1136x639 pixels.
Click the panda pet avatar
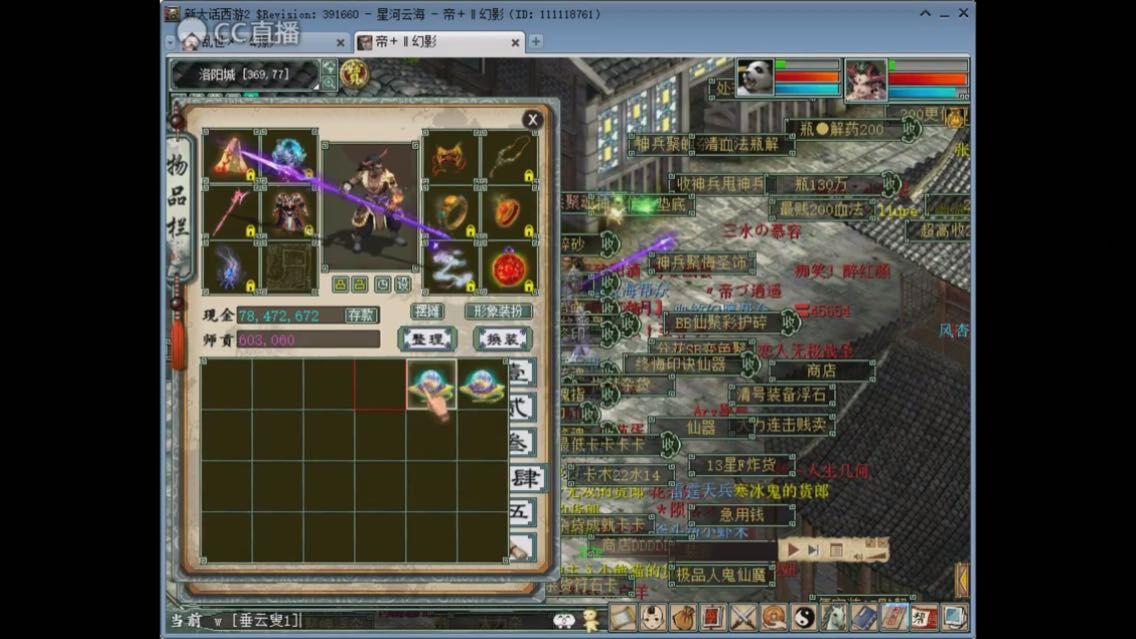coord(755,78)
